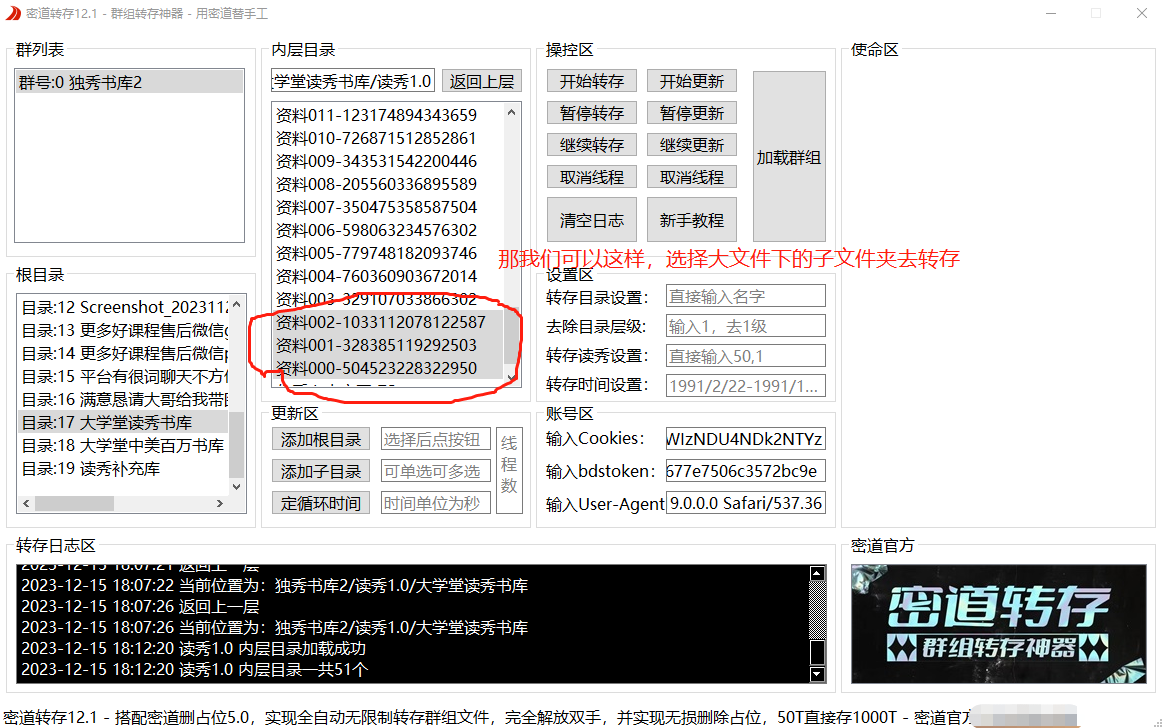Cancel update thread 取消线程 under 继续更新
Image resolution: width=1164 pixels, height=728 pixels.
click(x=691, y=177)
